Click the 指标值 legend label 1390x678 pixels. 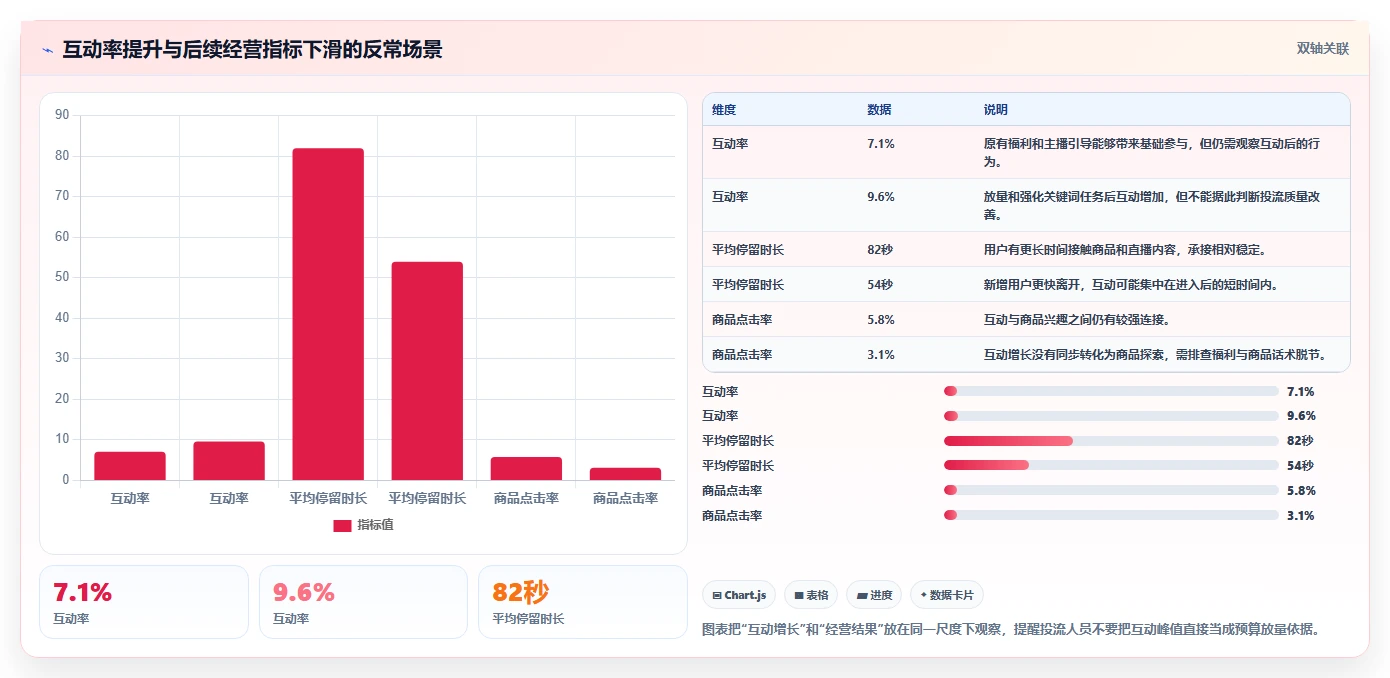click(376, 525)
